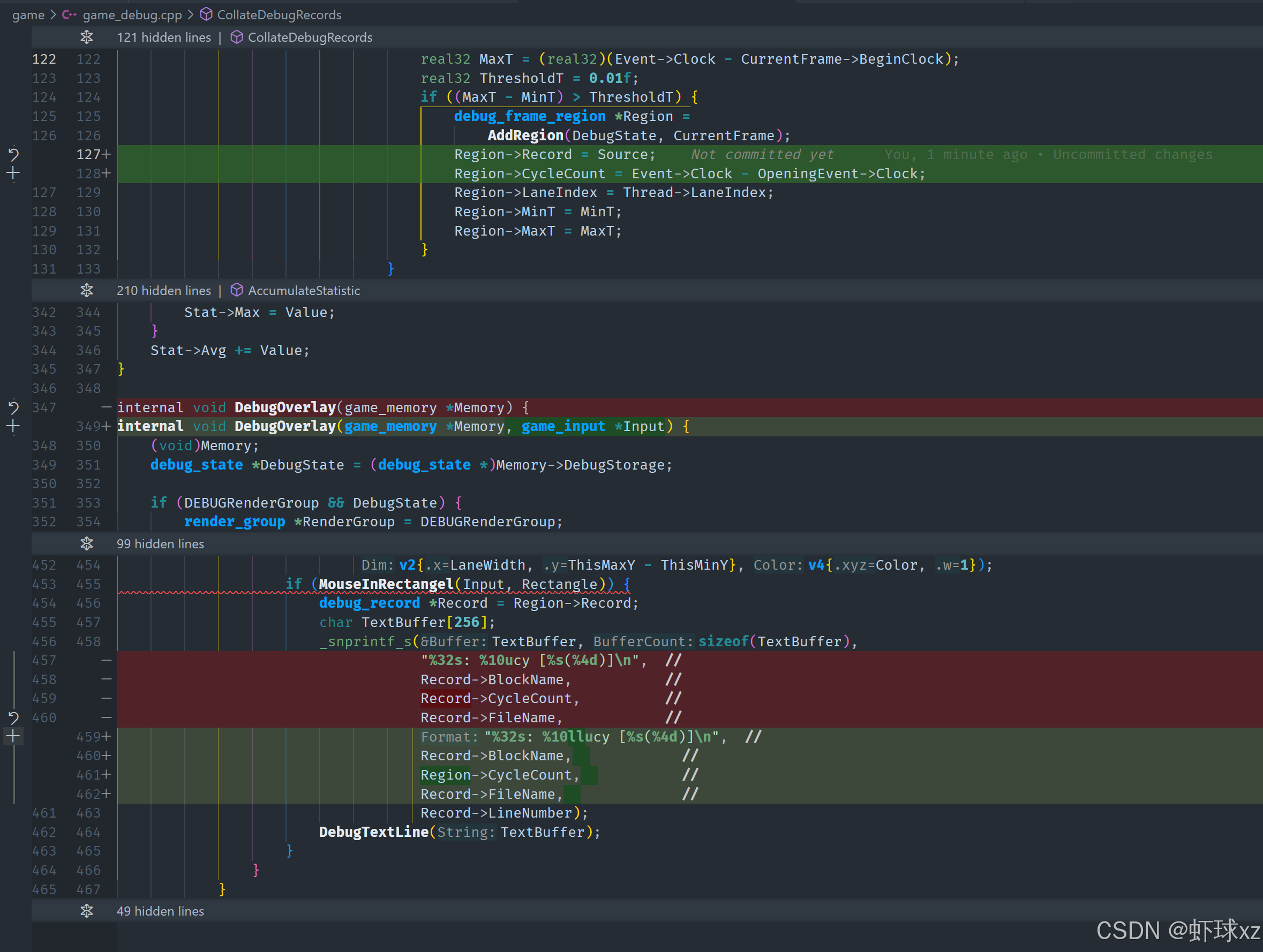The height and width of the screenshot is (952, 1263).
Task: Click added 'Region->CycleCount,' line
Action: tap(500, 775)
